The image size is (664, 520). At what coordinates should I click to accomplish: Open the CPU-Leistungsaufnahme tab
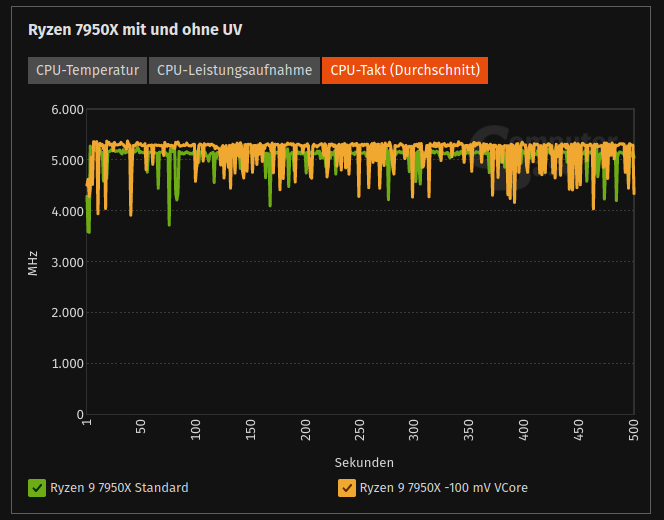[234, 70]
